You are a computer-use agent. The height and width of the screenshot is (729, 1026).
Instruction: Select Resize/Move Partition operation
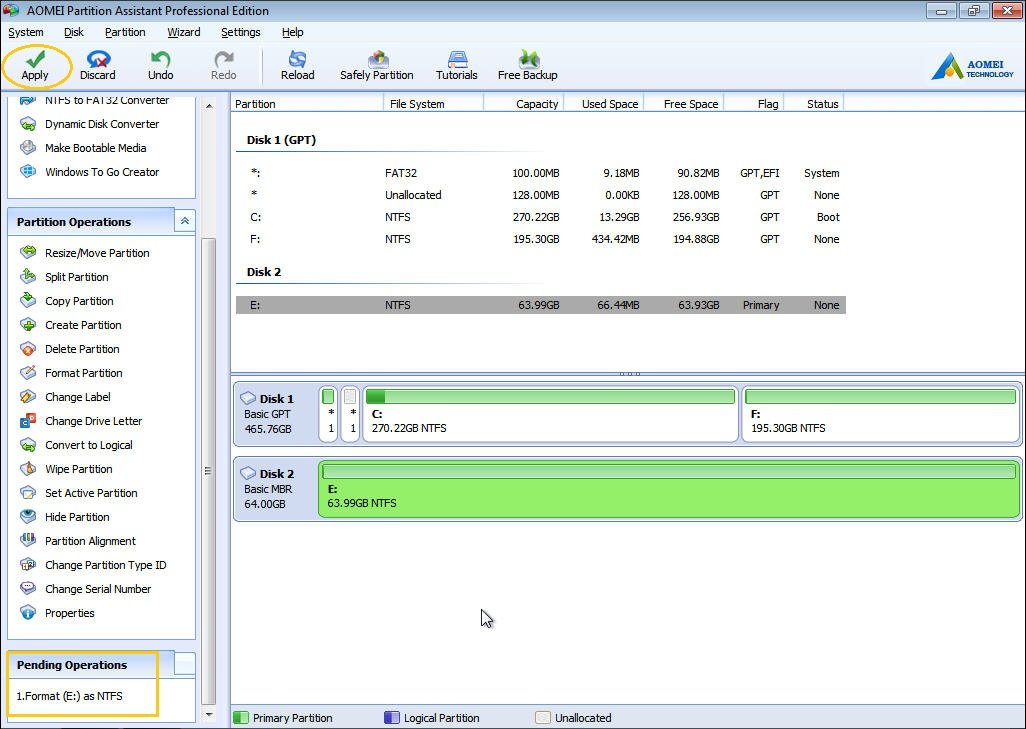click(97, 253)
